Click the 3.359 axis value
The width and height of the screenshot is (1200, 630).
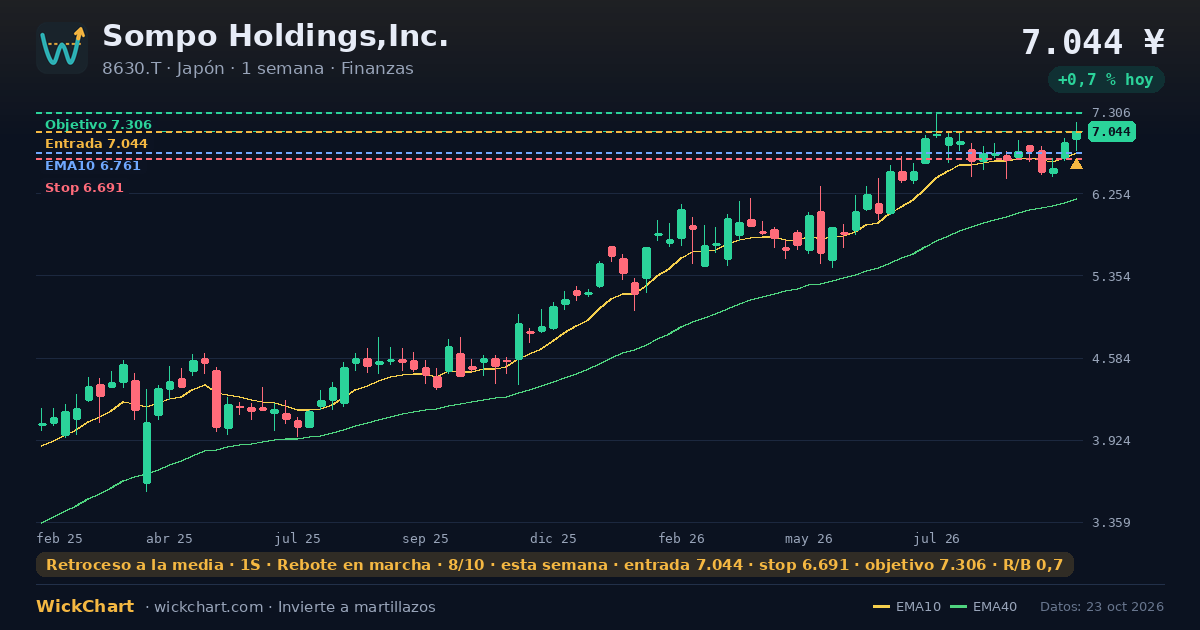(1111, 522)
